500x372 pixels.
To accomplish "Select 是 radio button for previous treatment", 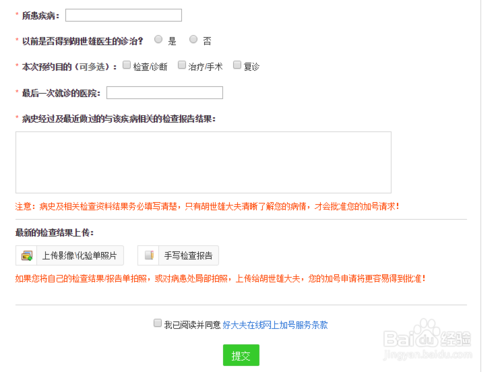I will click(x=158, y=39).
